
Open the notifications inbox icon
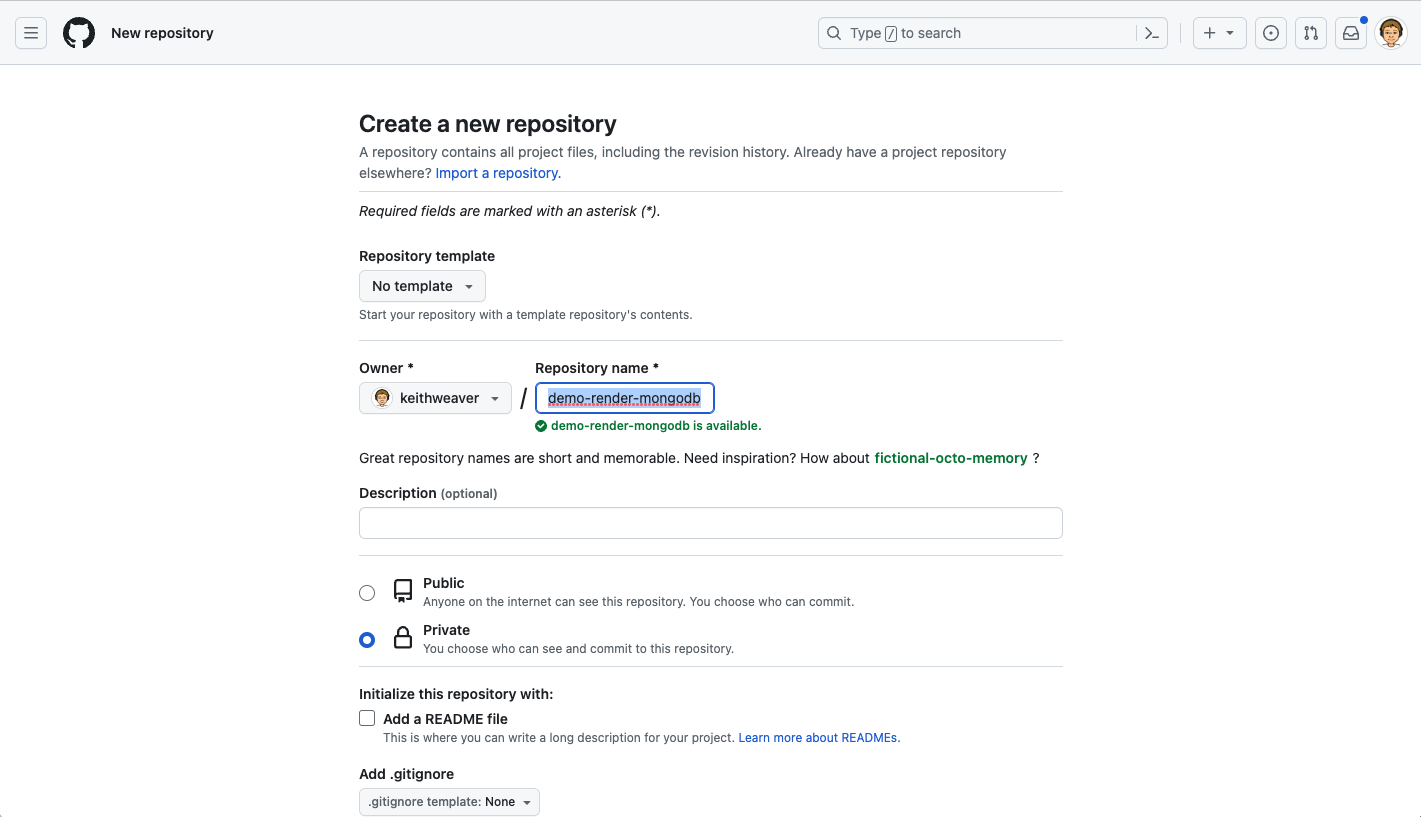1351,33
